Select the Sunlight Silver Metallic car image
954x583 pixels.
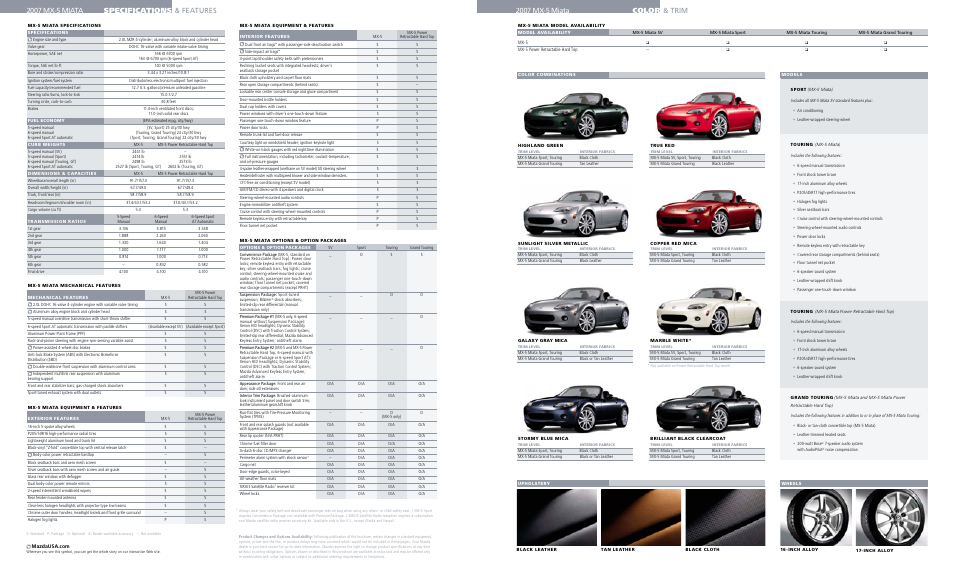[x=576, y=214]
